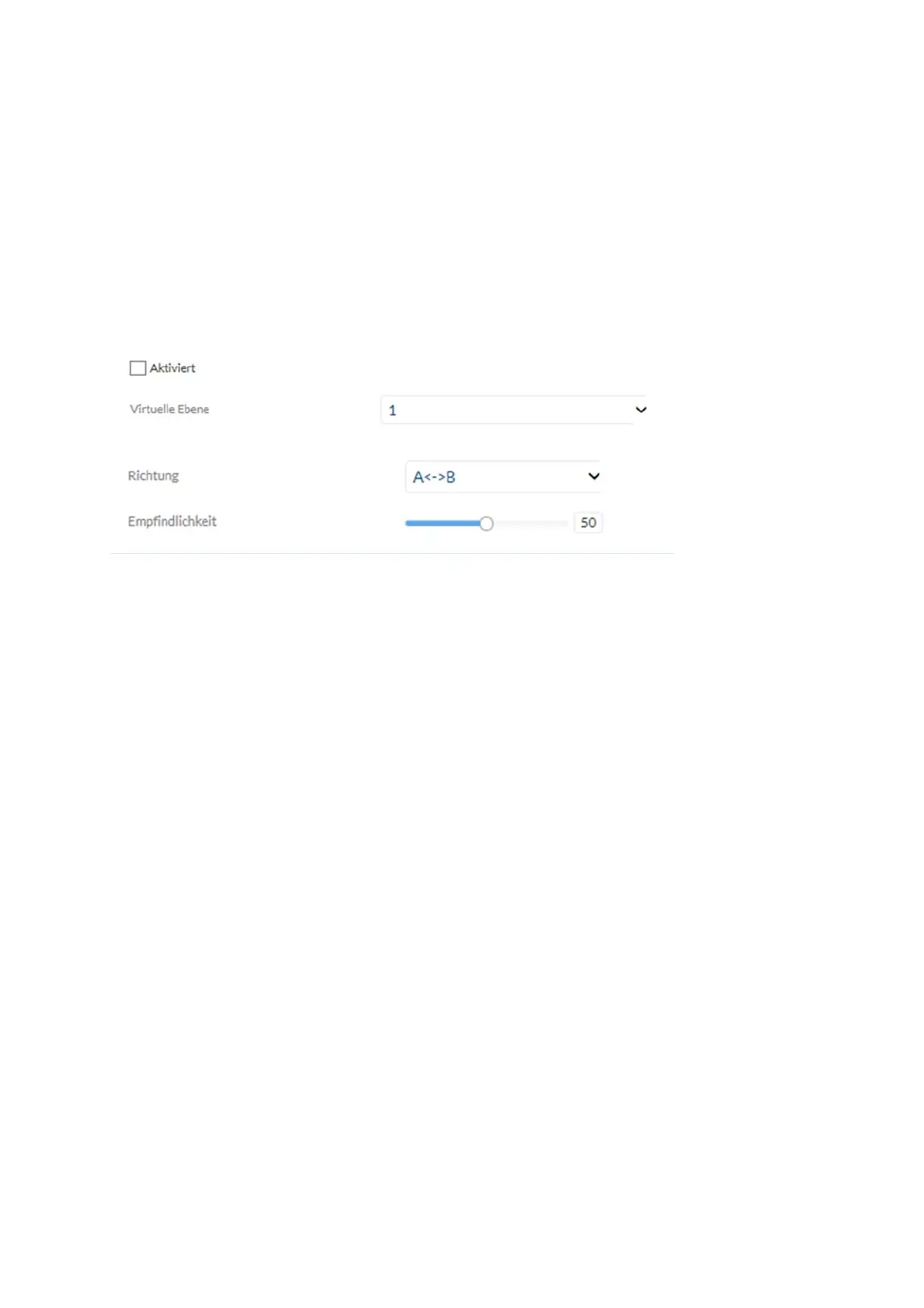Click the number 50 next to slider
Viewport: 924px width, 1308px height.
point(589,523)
